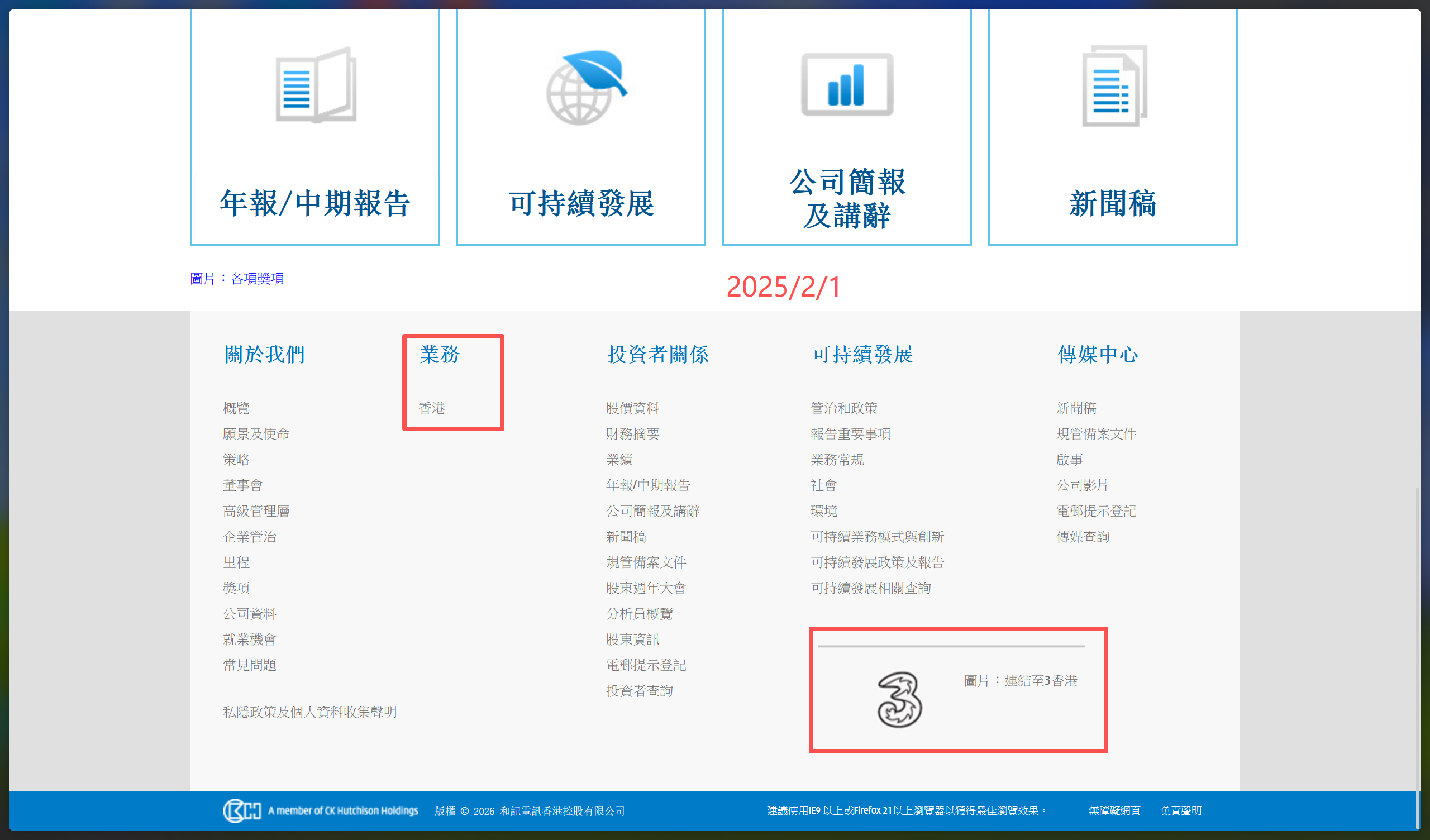1430x840 pixels.
Task: Click the 3 Hong Kong logo
Action: (x=899, y=699)
